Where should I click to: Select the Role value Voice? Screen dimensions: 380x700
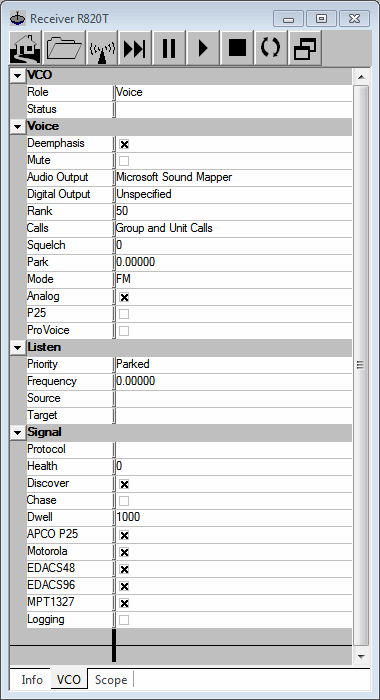click(x=233, y=93)
